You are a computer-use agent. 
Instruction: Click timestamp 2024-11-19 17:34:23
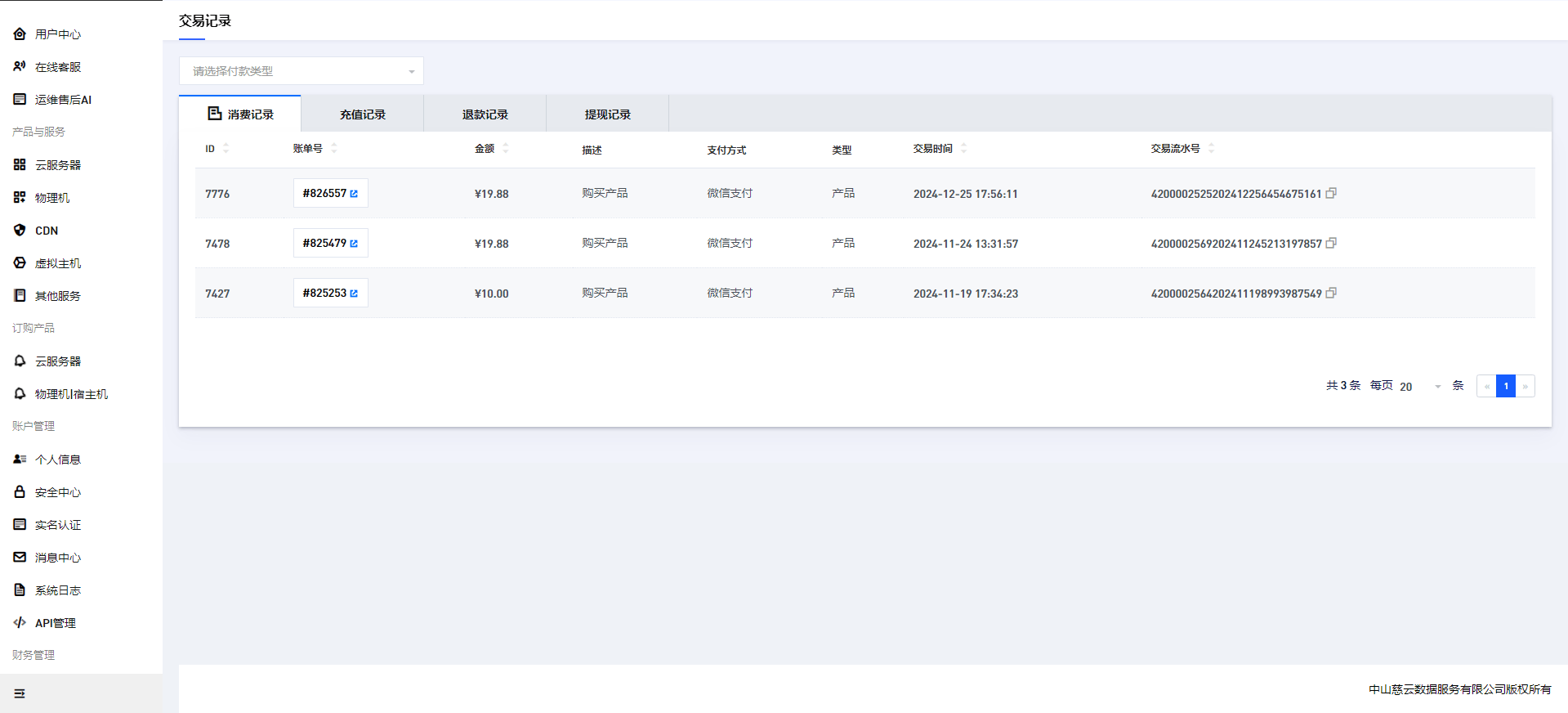(x=966, y=294)
